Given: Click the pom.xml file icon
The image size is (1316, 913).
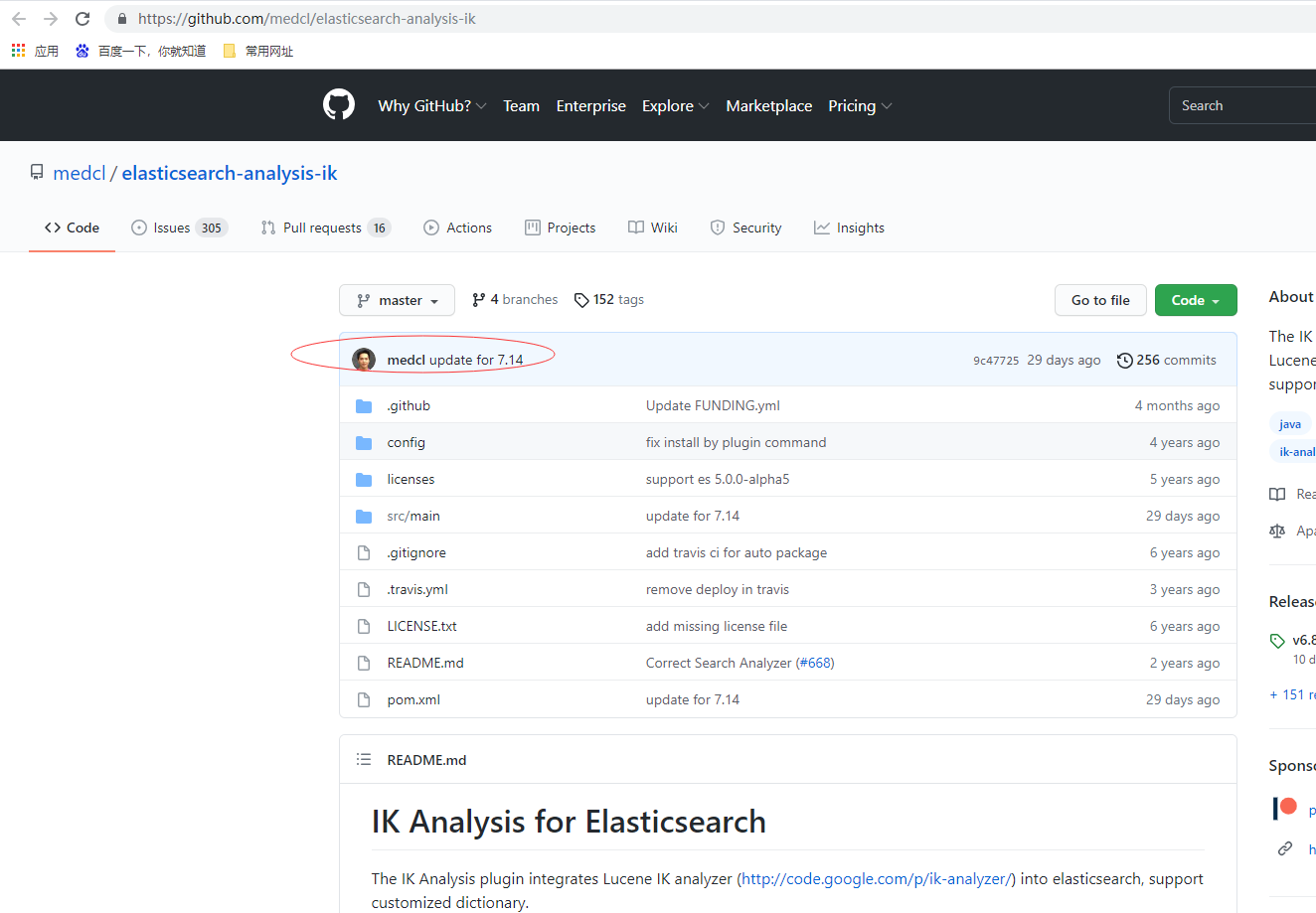Looking at the screenshot, I should [x=364, y=699].
